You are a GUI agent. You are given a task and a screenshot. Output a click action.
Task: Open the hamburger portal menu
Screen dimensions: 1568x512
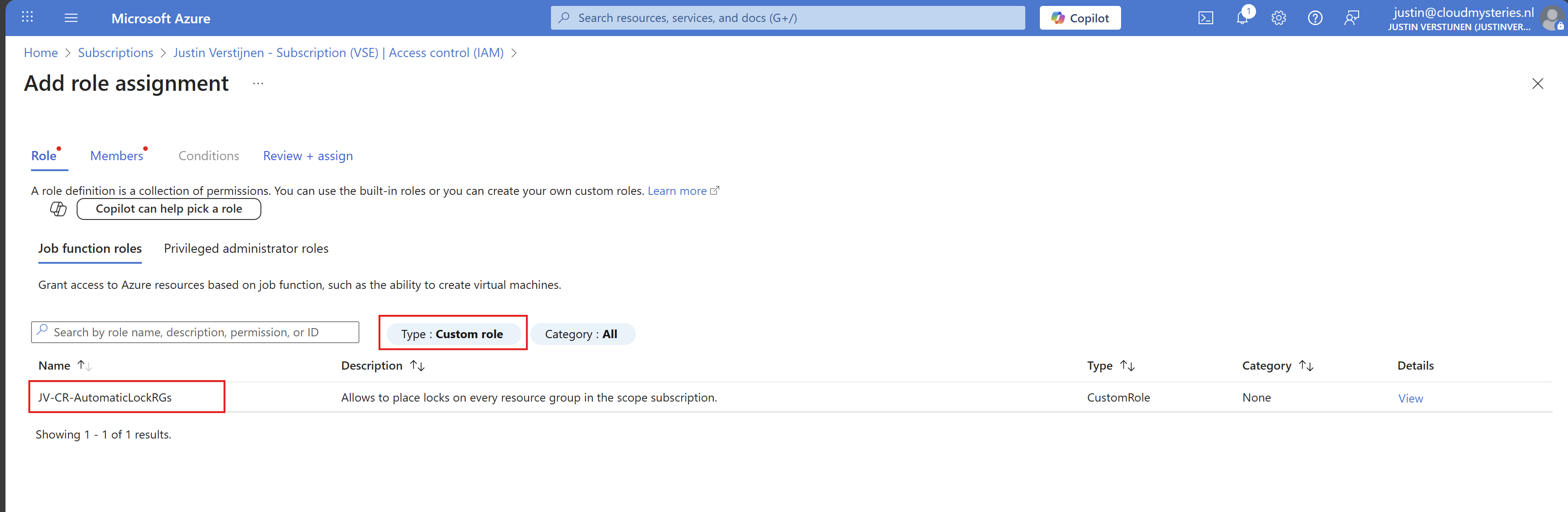(71, 18)
